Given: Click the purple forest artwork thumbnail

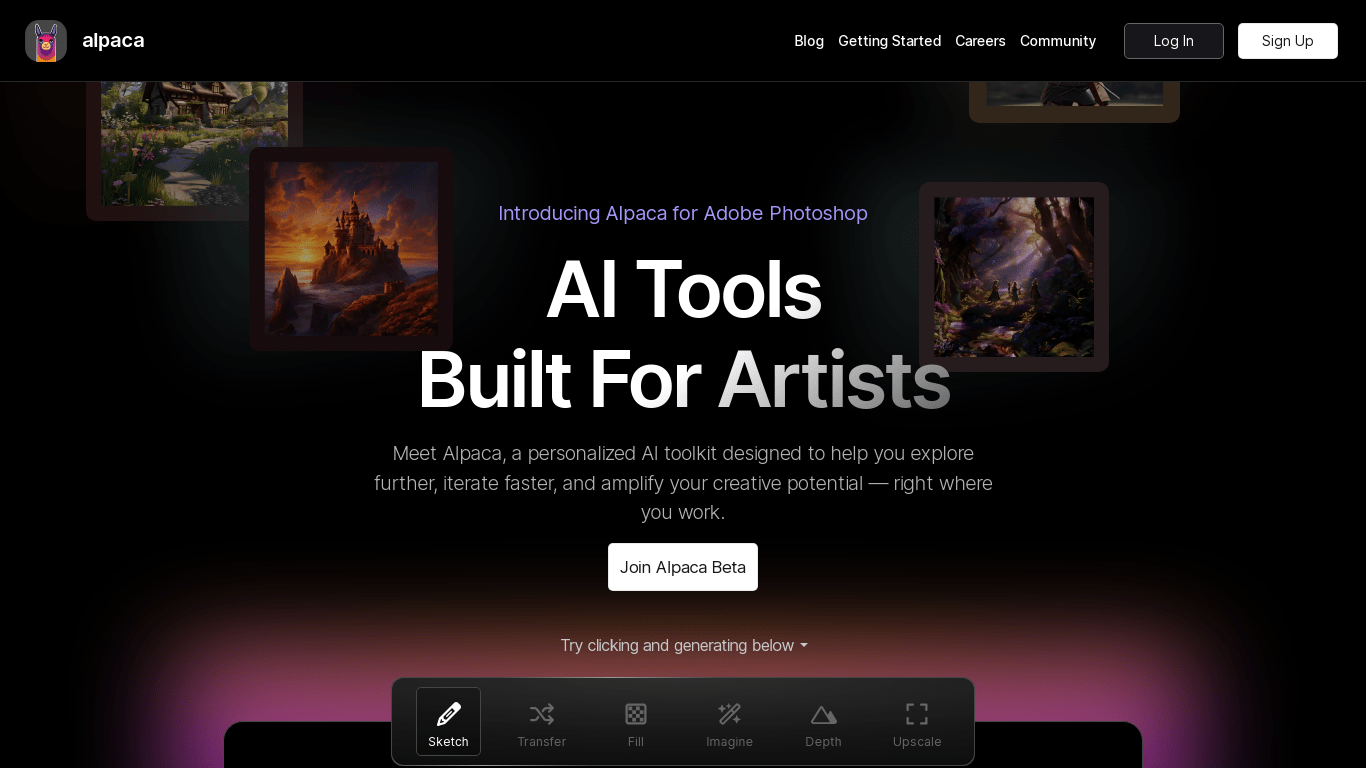Looking at the screenshot, I should (x=1013, y=277).
